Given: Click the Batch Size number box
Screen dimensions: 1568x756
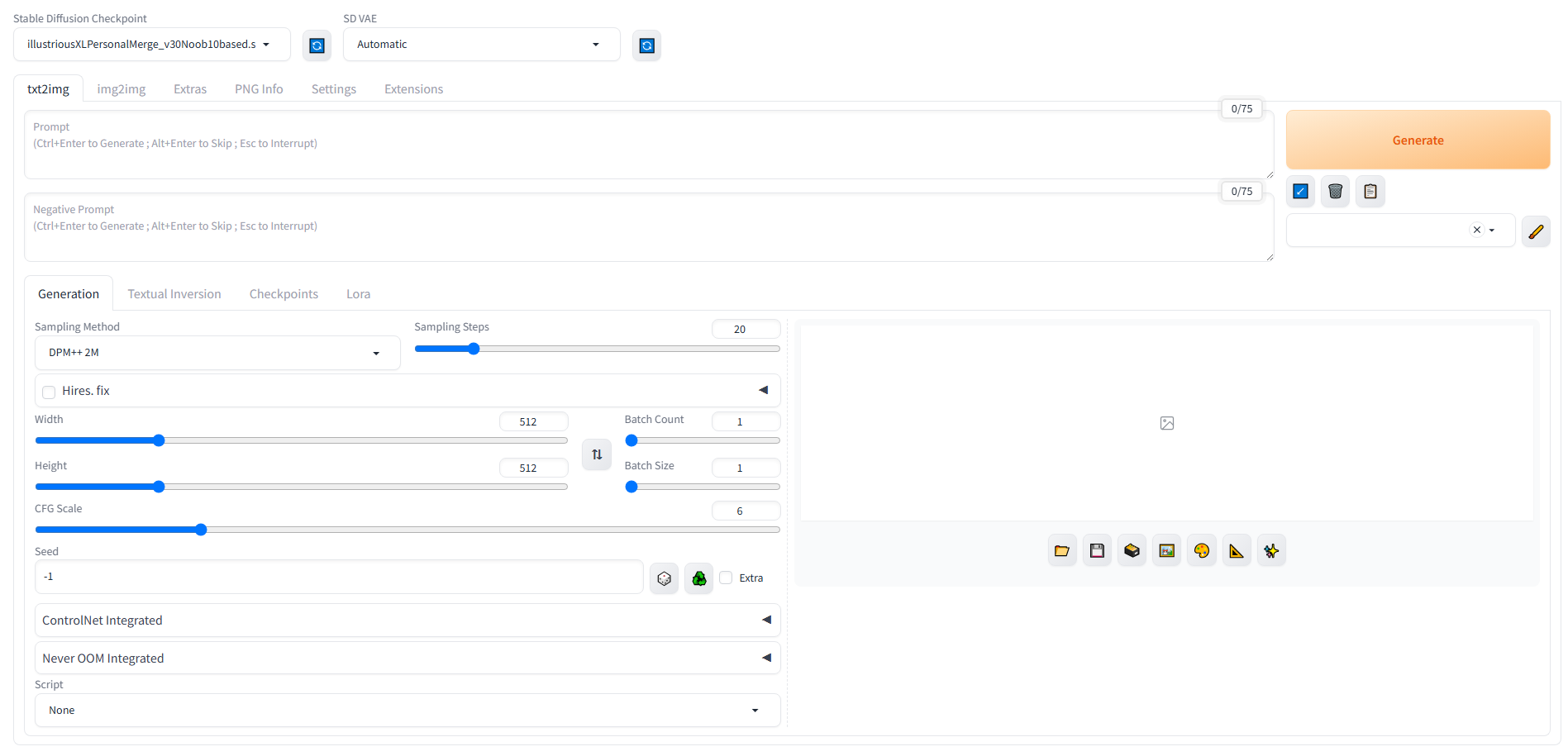Looking at the screenshot, I should (x=746, y=468).
